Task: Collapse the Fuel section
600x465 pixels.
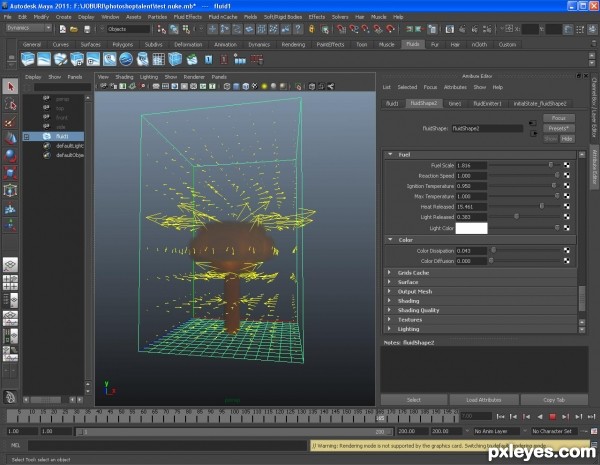Action: pos(390,154)
